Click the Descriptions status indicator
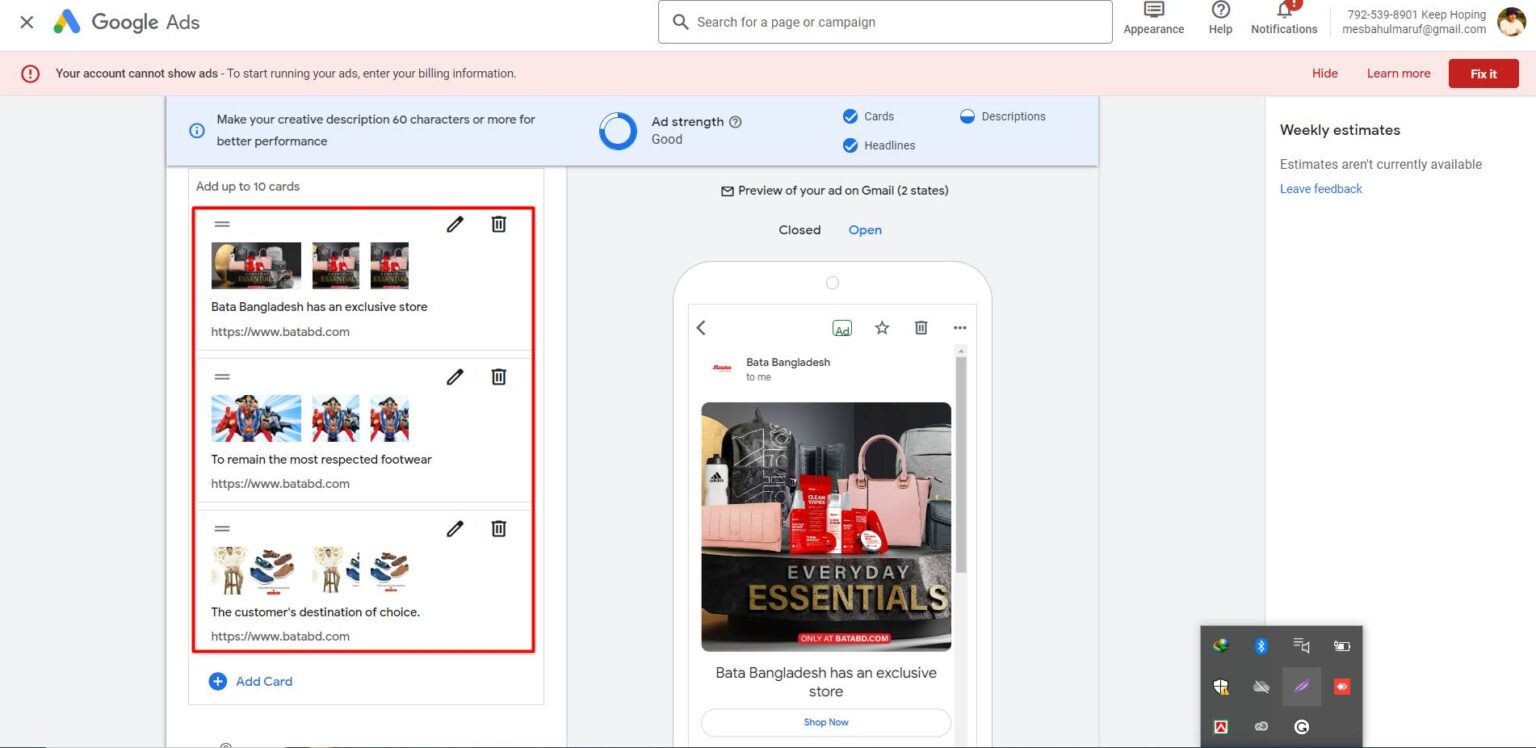Image resolution: width=1536 pixels, height=748 pixels. 967,116
